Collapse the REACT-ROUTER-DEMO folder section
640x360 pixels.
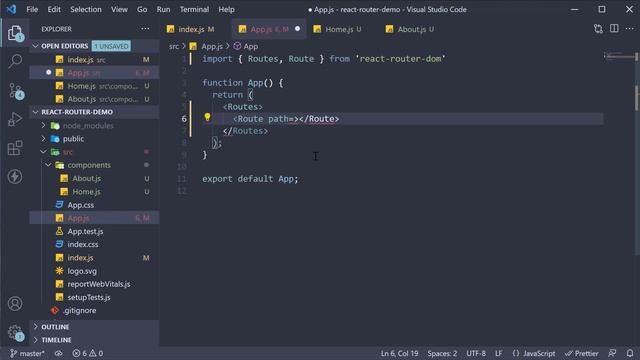pyautogui.click(x=94, y=112)
